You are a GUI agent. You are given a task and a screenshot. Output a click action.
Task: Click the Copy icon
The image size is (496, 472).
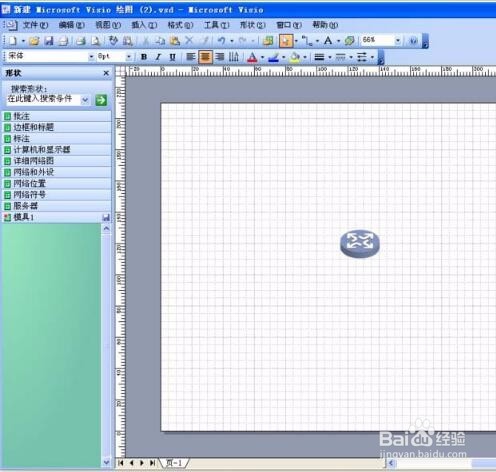pos(160,41)
